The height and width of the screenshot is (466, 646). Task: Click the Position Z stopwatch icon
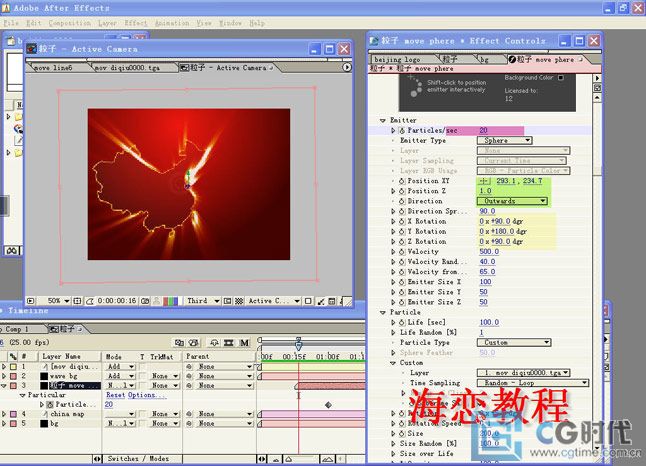pos(402,191)
